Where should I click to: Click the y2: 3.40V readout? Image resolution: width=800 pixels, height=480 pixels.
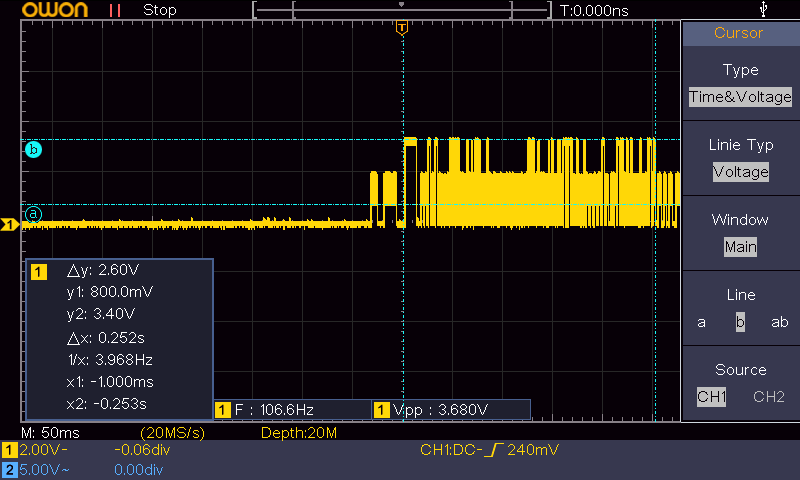pyautogui.click(x=101, y=314)
